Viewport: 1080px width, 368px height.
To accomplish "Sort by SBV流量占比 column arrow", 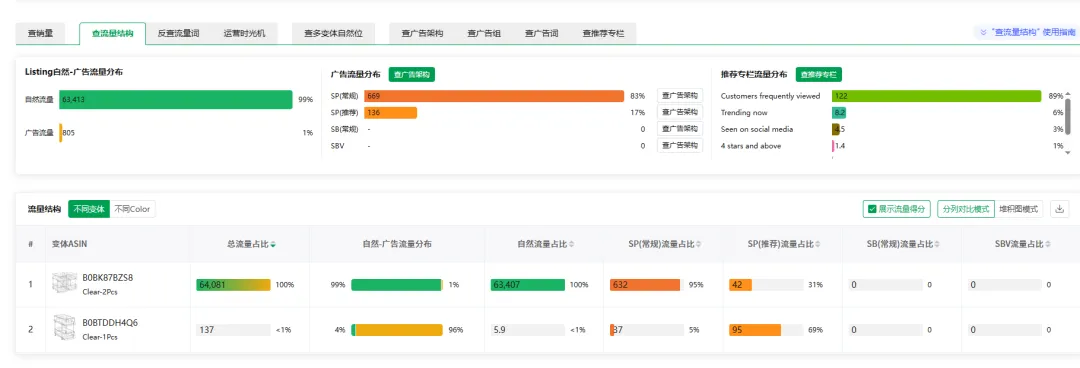I will (1048, 244).
